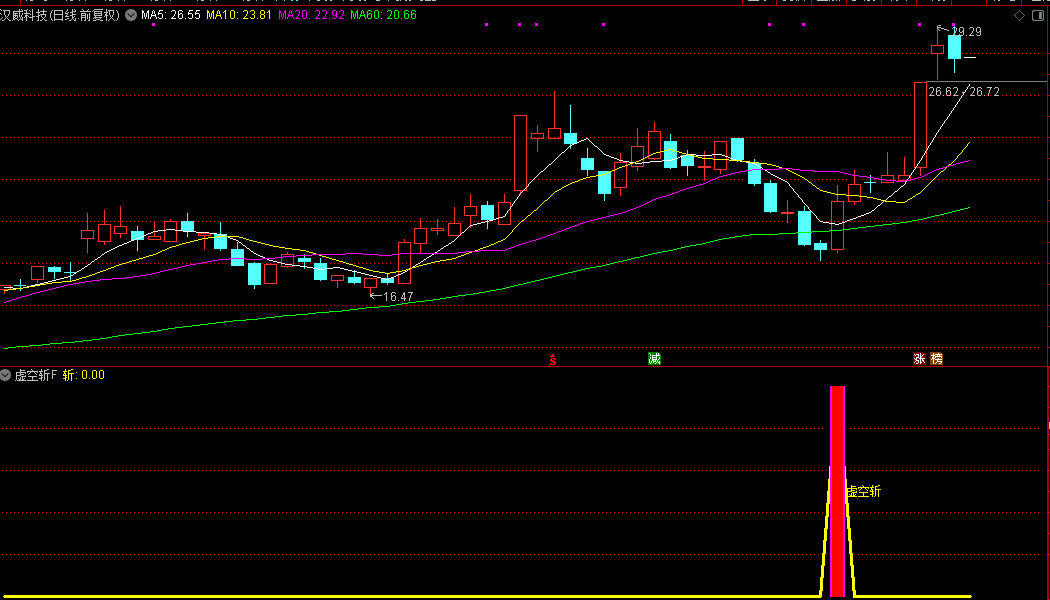Viewport: 1050px width, 600px height.
Task: Click the 29.29 high price label
Action: [x=966, y=31]
